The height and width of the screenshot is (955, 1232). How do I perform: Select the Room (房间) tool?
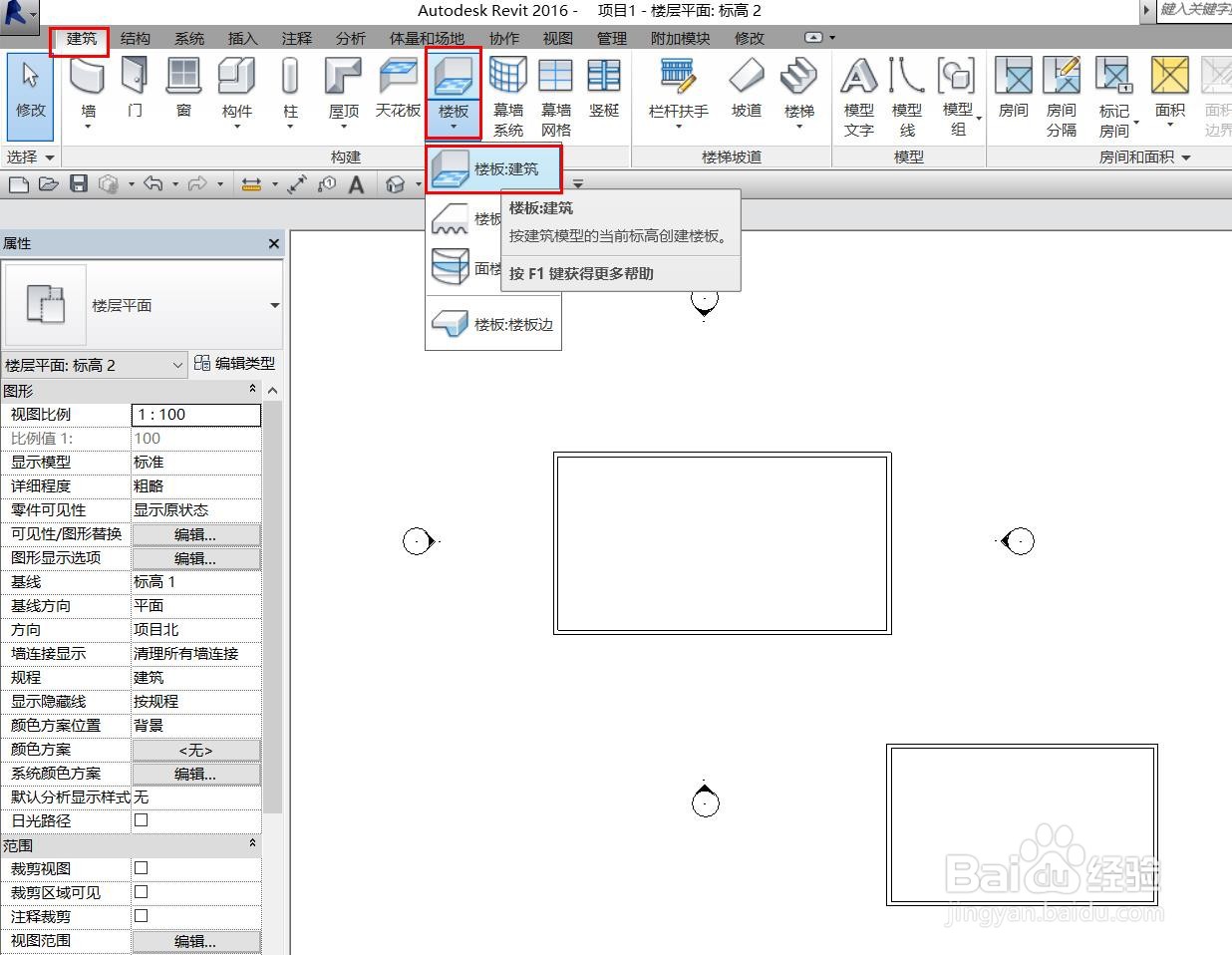click(1014, 88)
